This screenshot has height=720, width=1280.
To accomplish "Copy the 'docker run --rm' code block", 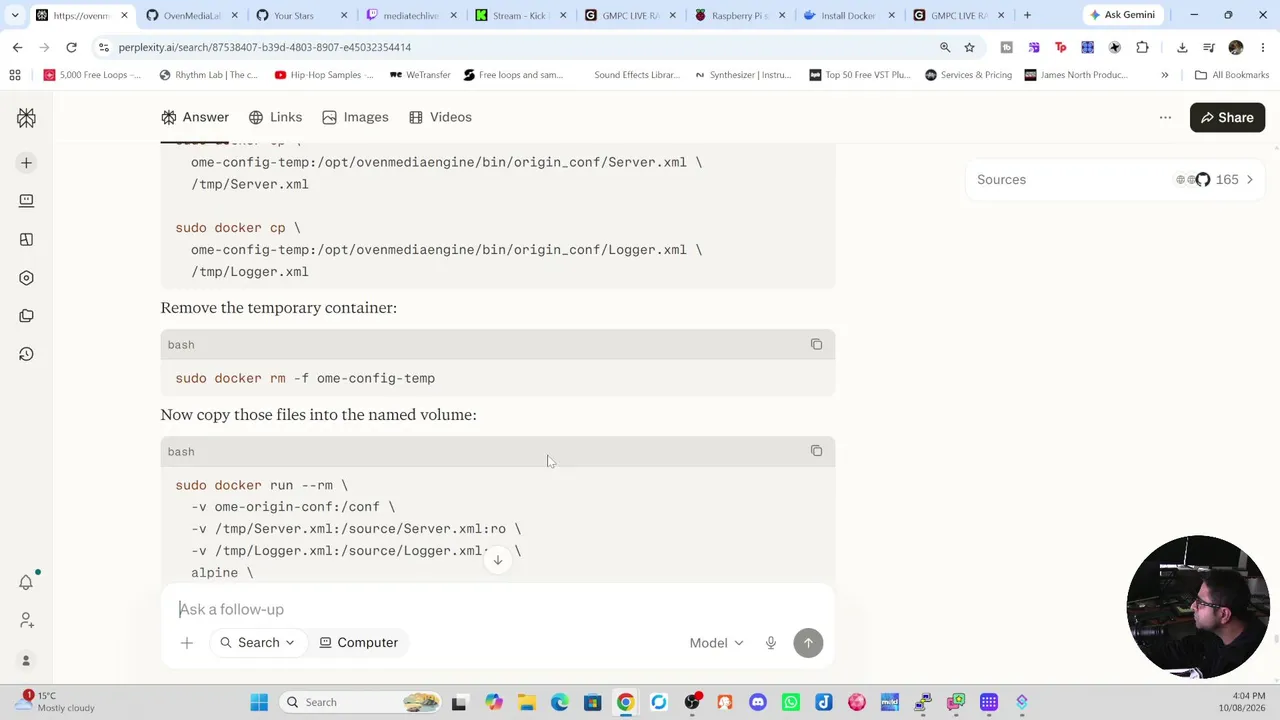I will point(816,451).
